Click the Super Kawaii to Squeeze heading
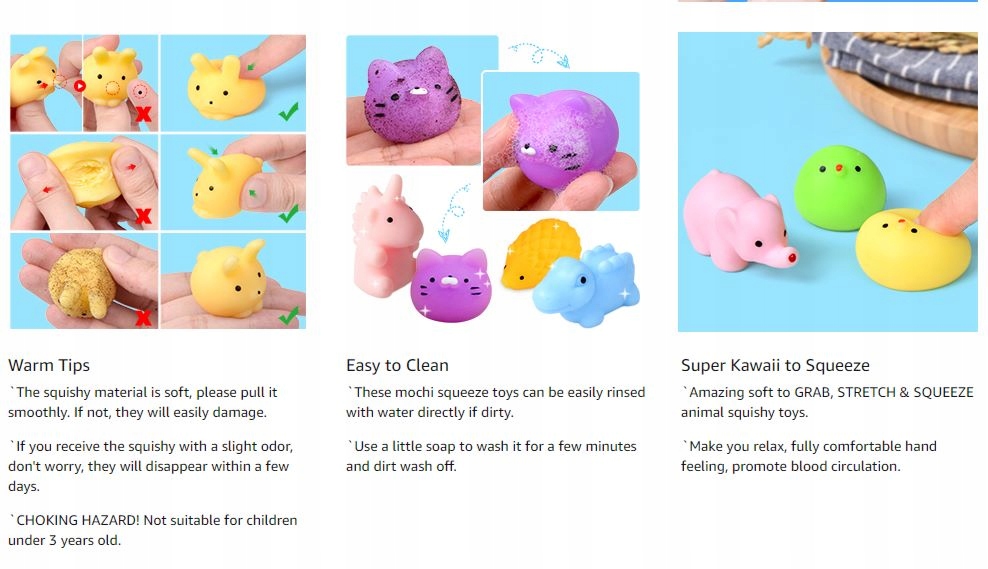This screenshot has height=569, width=988. [x=775, y=365]
